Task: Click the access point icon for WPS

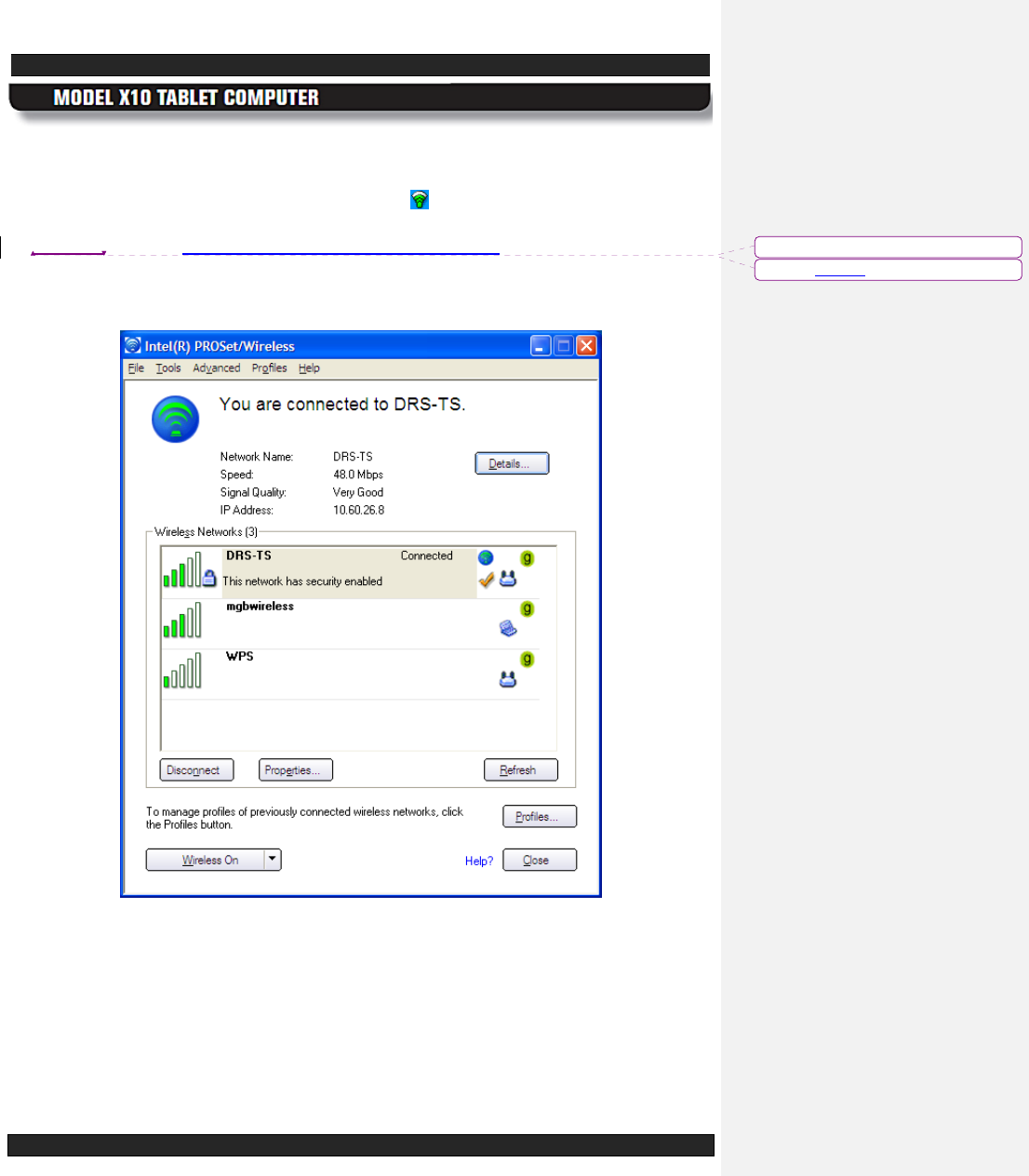Action: [508, 679]
